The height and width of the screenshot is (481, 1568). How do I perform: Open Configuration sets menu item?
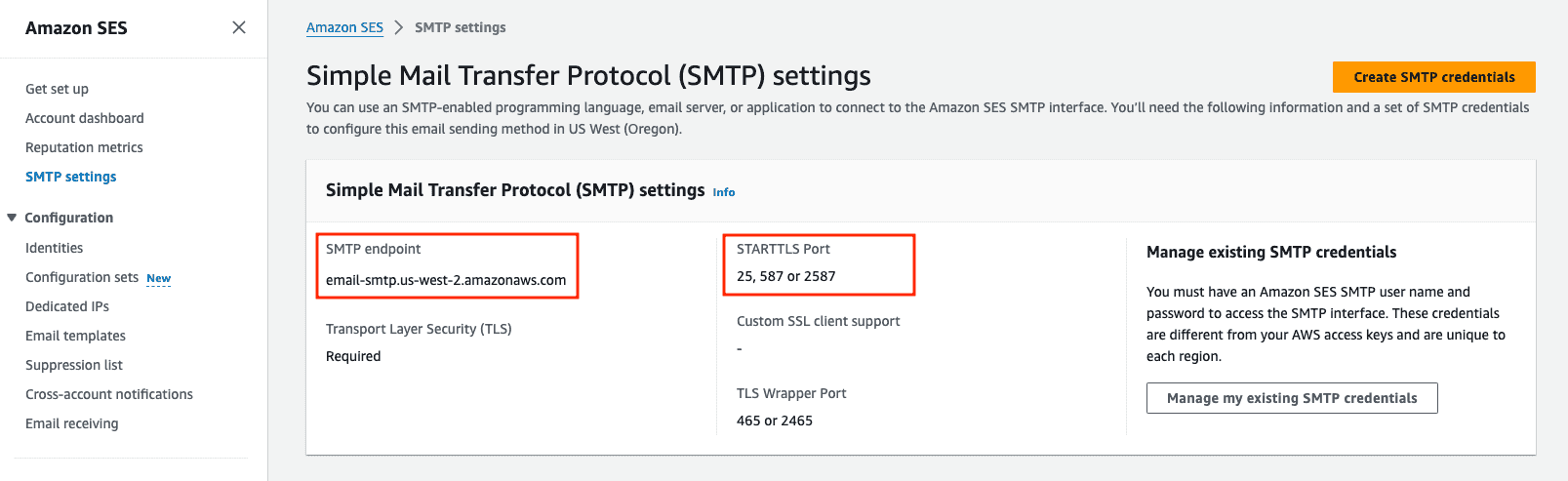click(82, 277)
